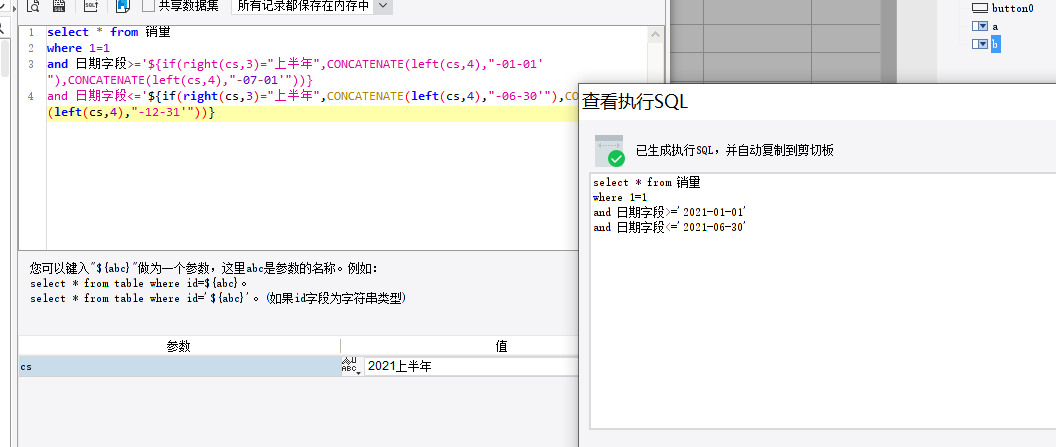This screenshot has width=1056, height=447.
Task: Click the parameter hint example text
Action: (x=218, y=283)
